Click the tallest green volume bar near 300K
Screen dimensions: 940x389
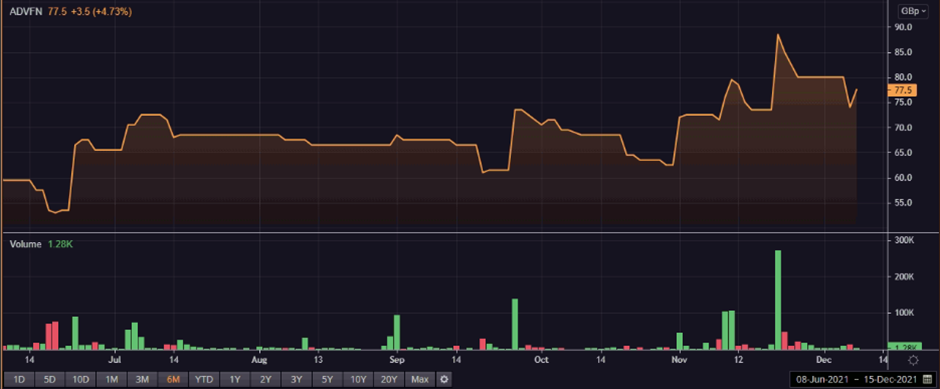pyautogui.click(x=778, y=300)
